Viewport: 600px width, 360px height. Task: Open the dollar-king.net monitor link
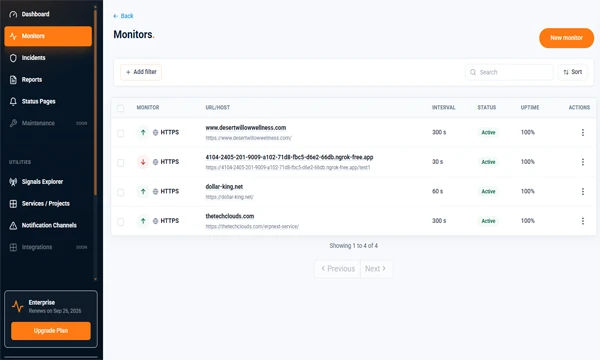pyautogui.click(x=224, y=187)
